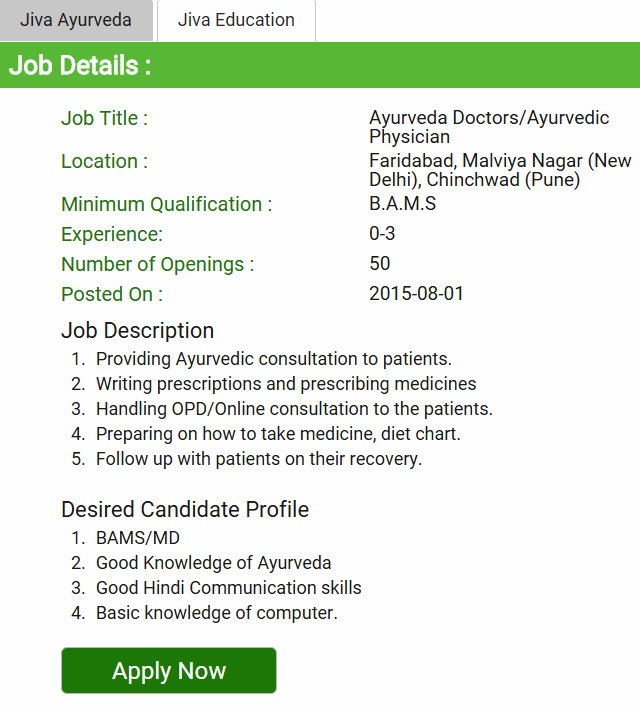
Task: Click the Minimum Qualification label
Action: pyautogui.click(x=166, y=204)
